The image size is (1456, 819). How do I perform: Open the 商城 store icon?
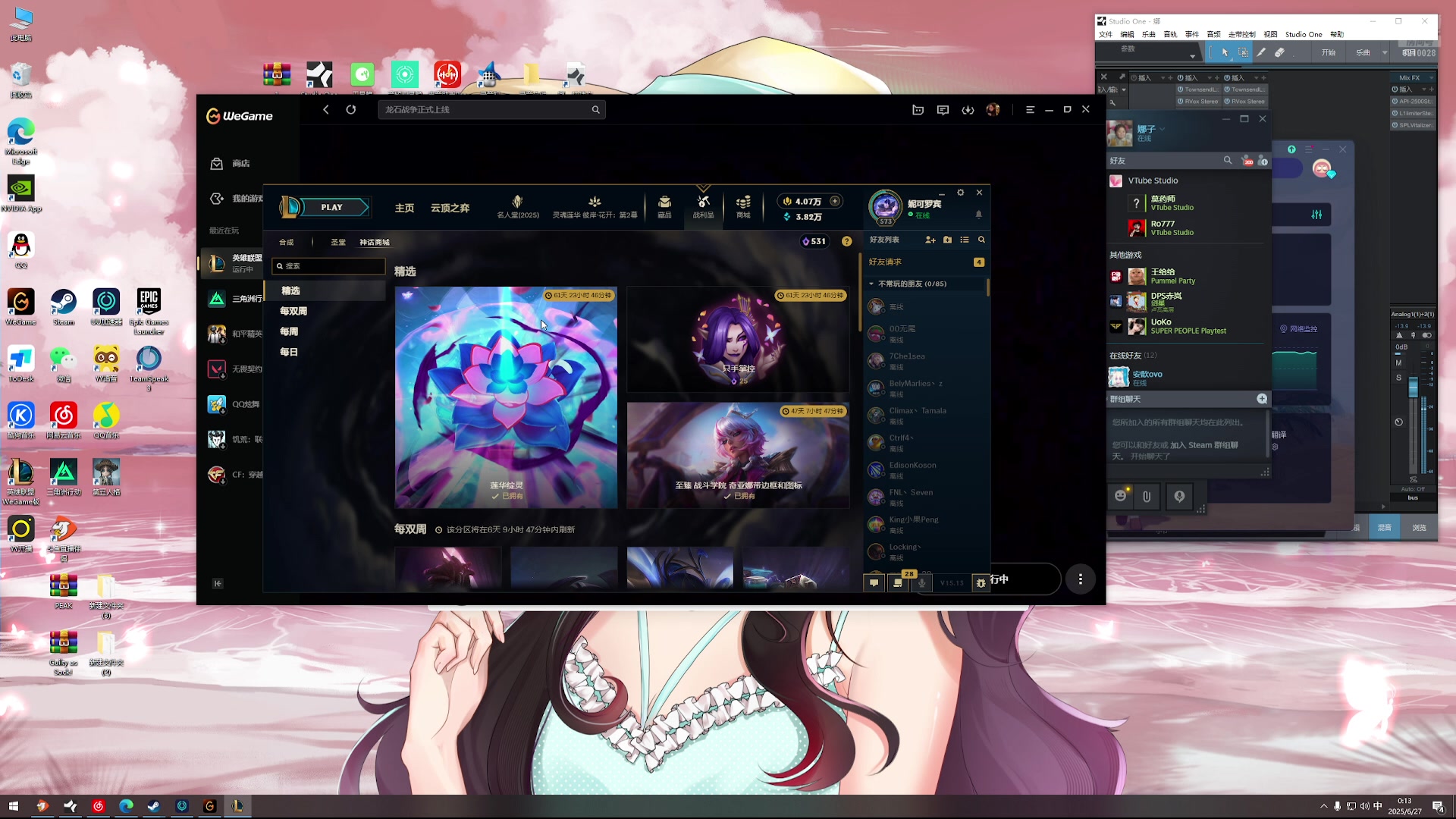743,206
